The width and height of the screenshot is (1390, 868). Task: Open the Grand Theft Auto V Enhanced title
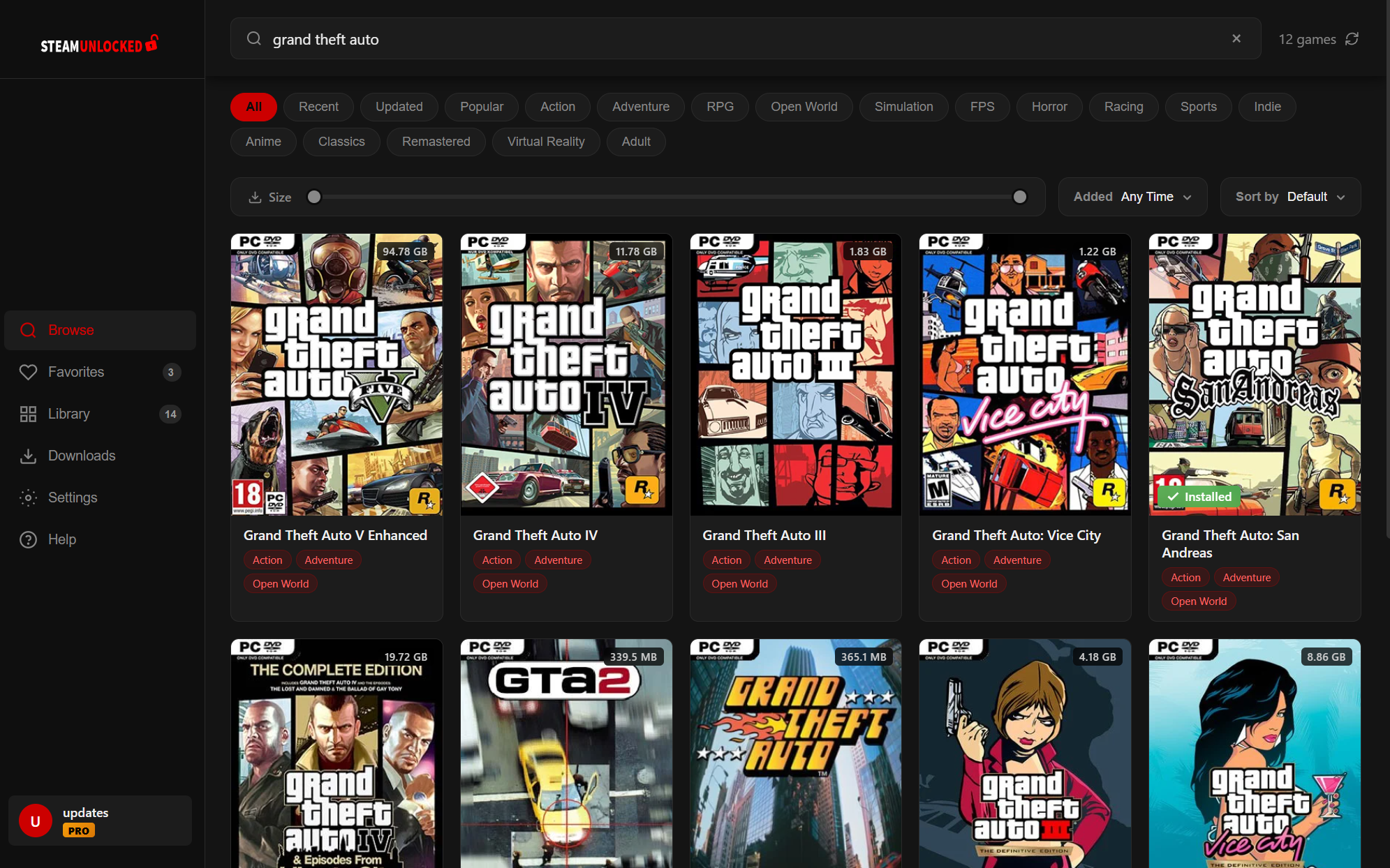point(335,535)
